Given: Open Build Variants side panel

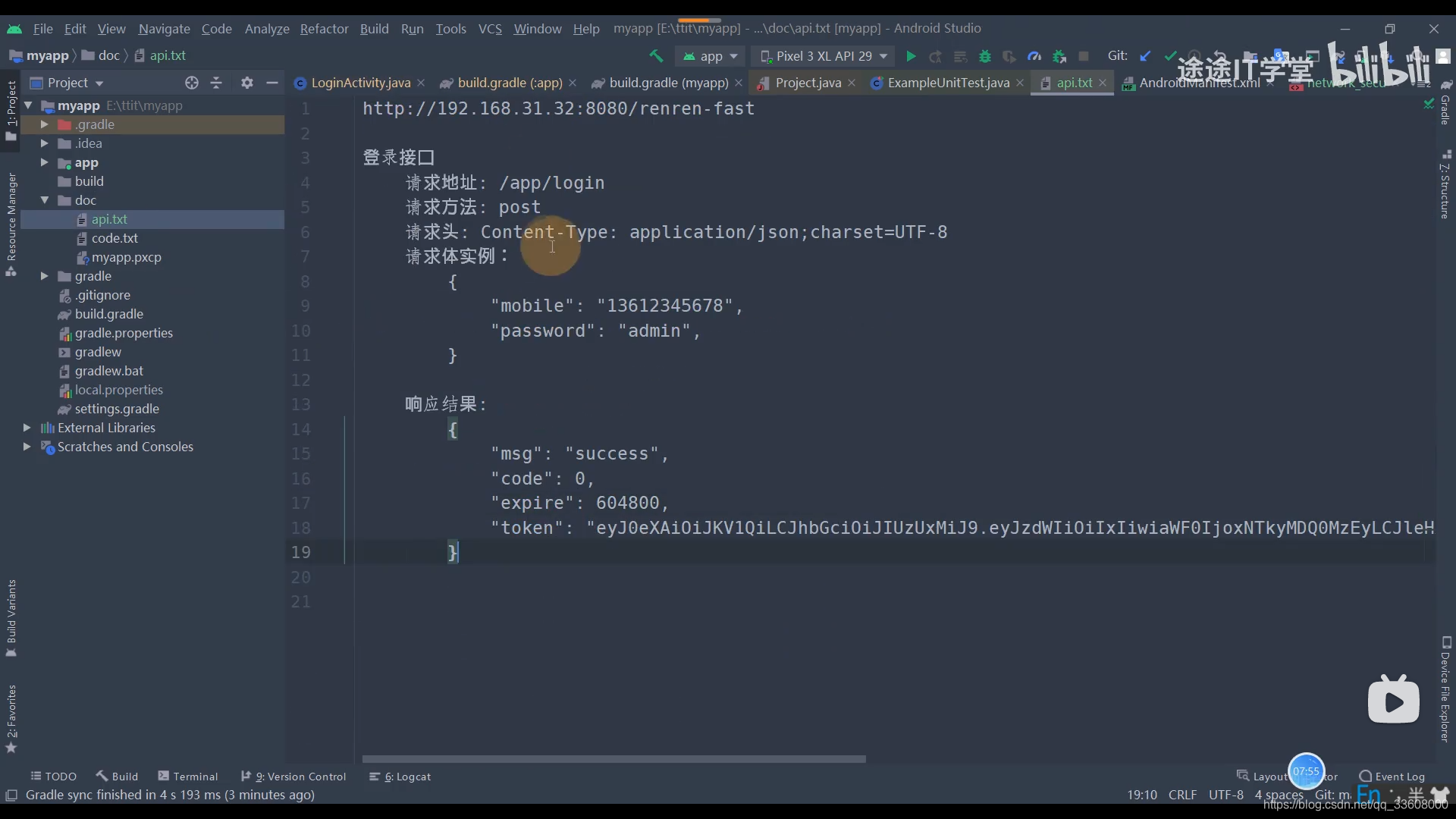Looking at the screenshot, I should point(11,618).
